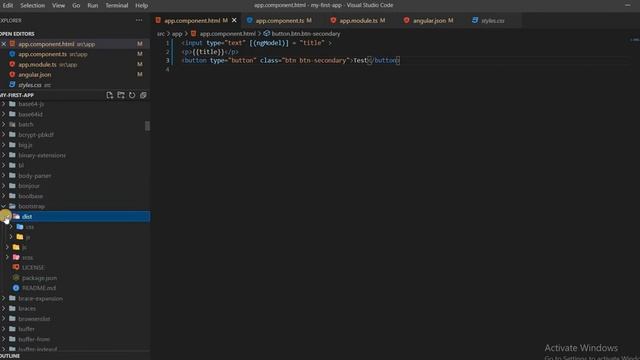The image size is (640, 360).
Task: Place cursor on editor line 3 button tag
Action: click(291, 60)
